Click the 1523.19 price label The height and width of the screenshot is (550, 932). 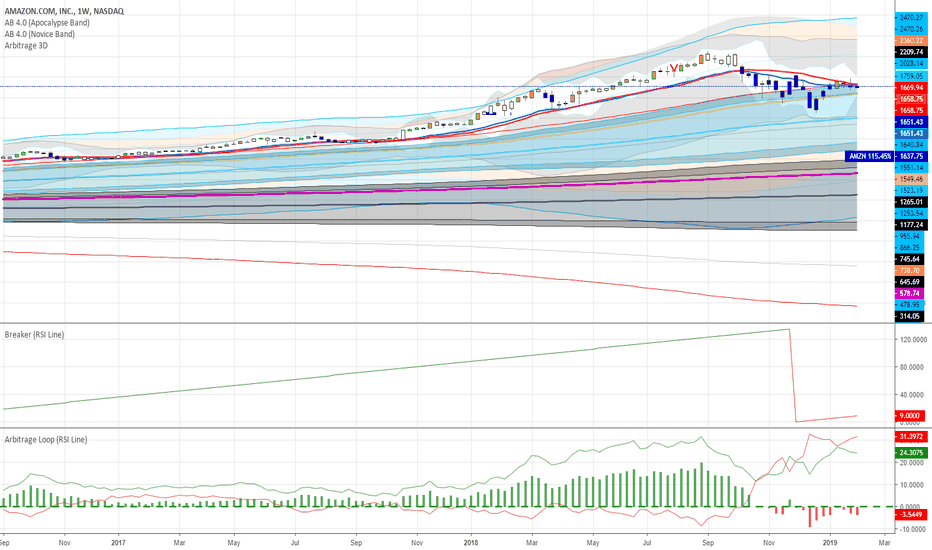[x=911, y=190]
